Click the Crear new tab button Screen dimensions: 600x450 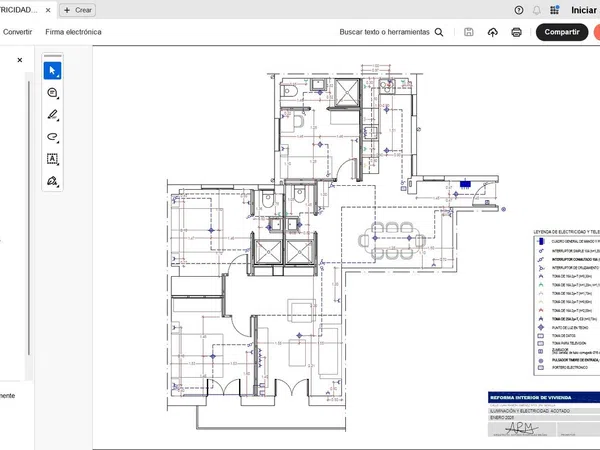tap(79, 9)
